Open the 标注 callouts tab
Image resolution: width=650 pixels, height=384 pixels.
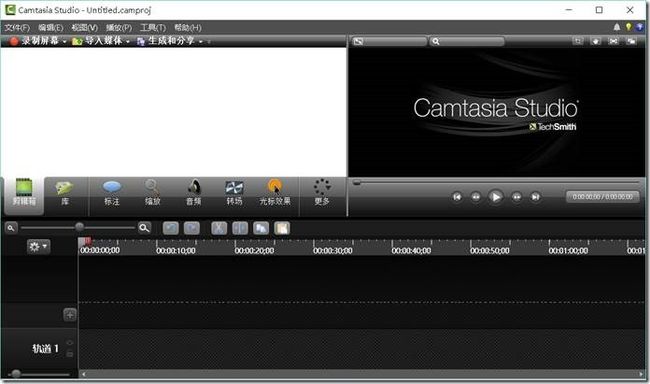coord(112,193)
